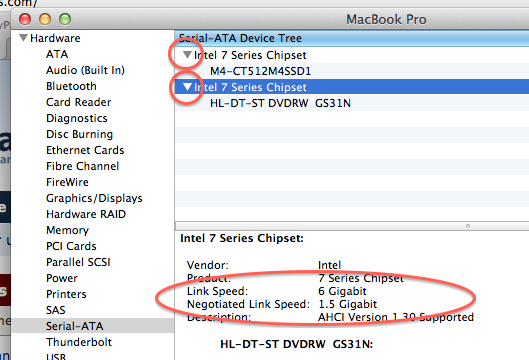
Task: Open Parallel SCSI section
Action: coord(78,262)
